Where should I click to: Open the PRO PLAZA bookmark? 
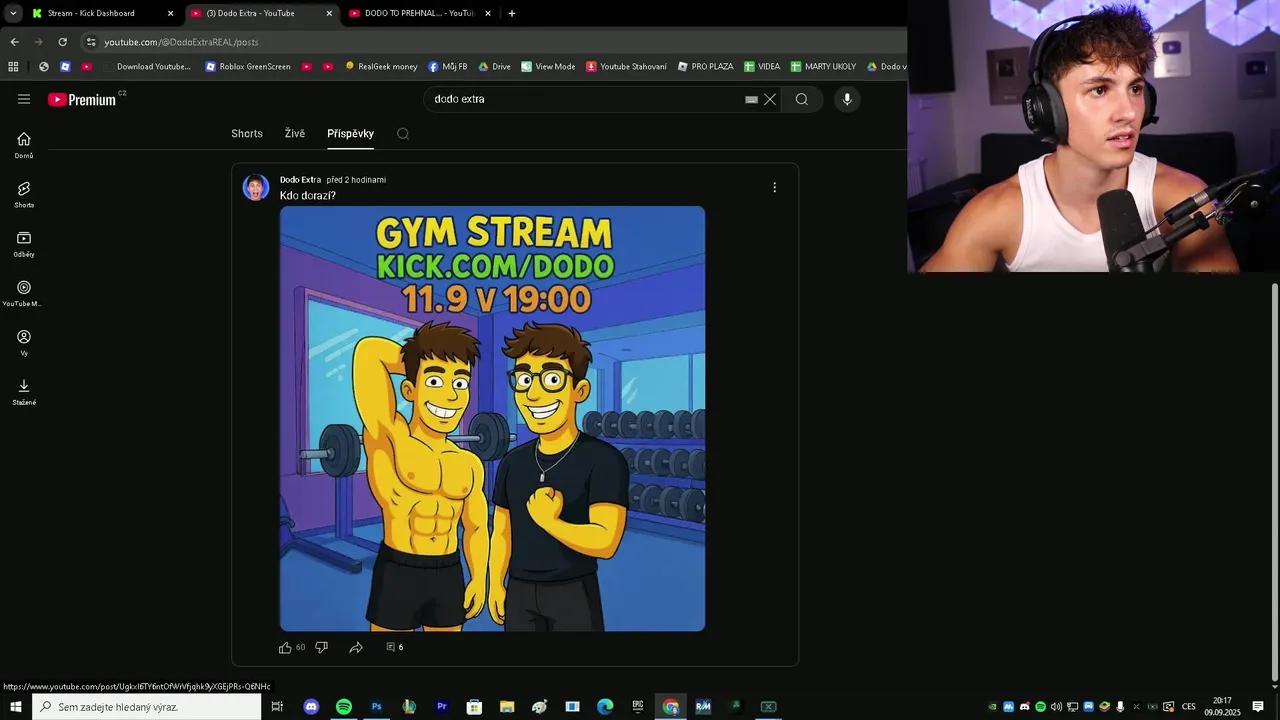(x=705, y=67)
